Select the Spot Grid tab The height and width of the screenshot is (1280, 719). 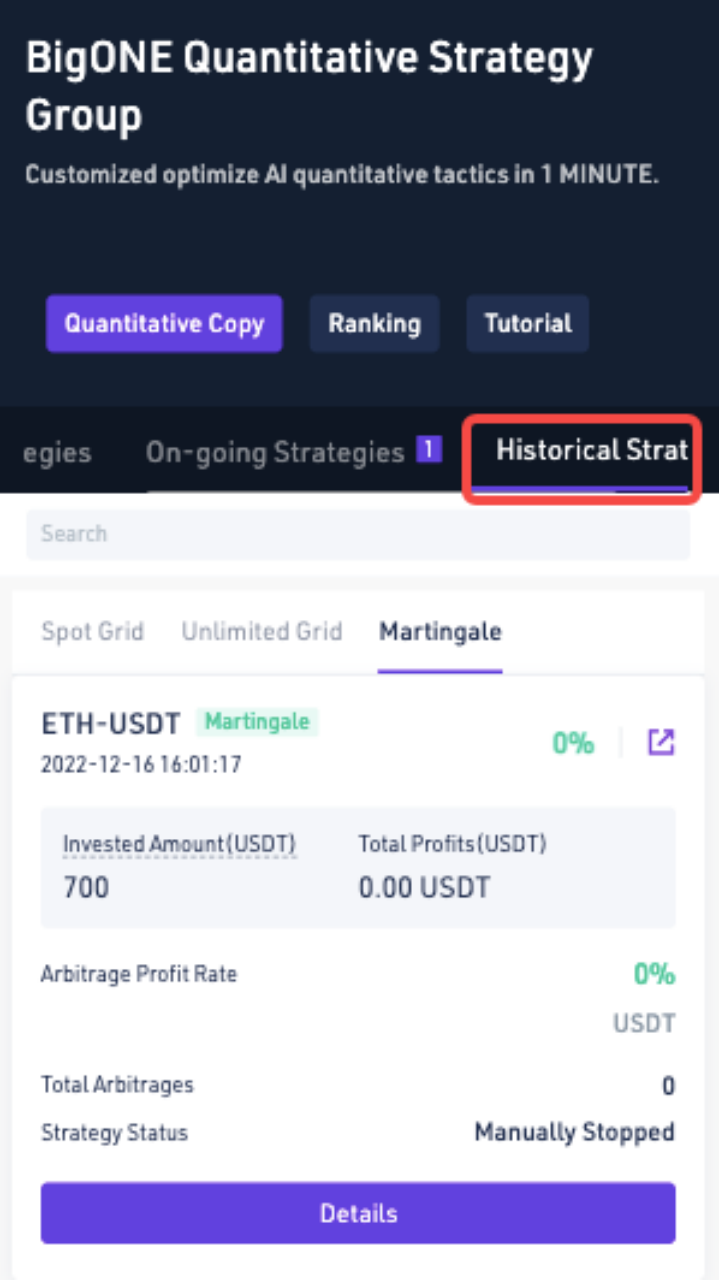point(92,631)
